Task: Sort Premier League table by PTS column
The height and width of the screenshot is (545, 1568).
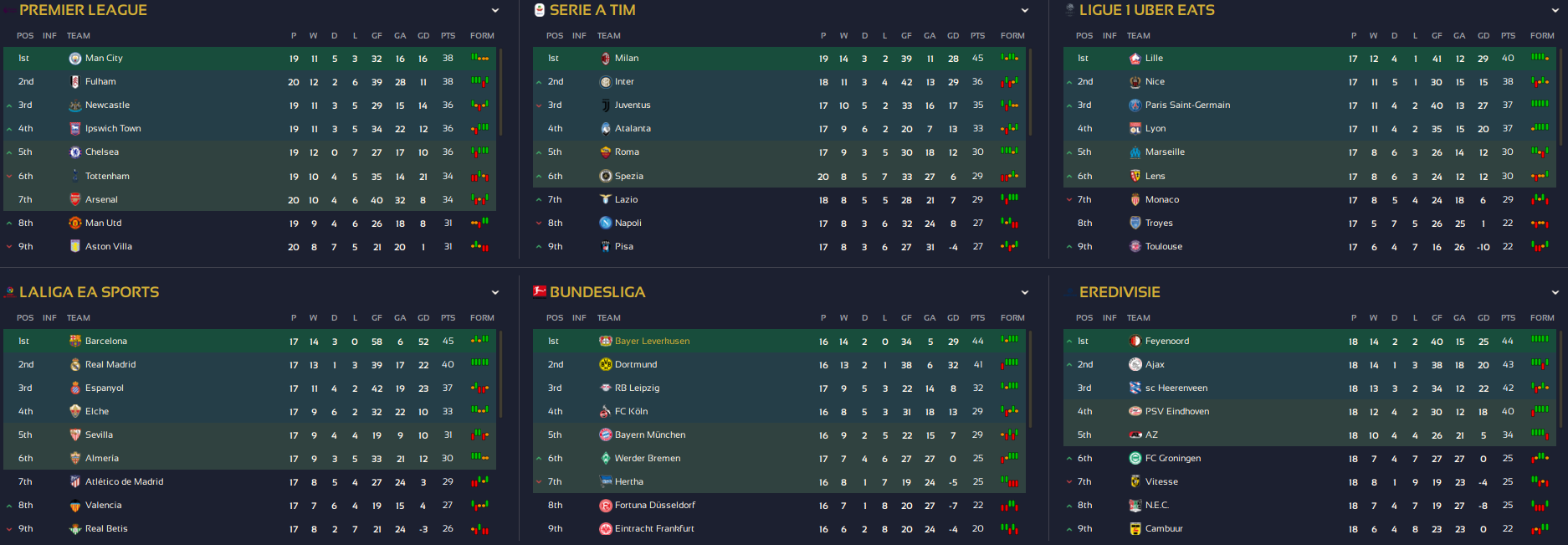Action: point(448,36)
